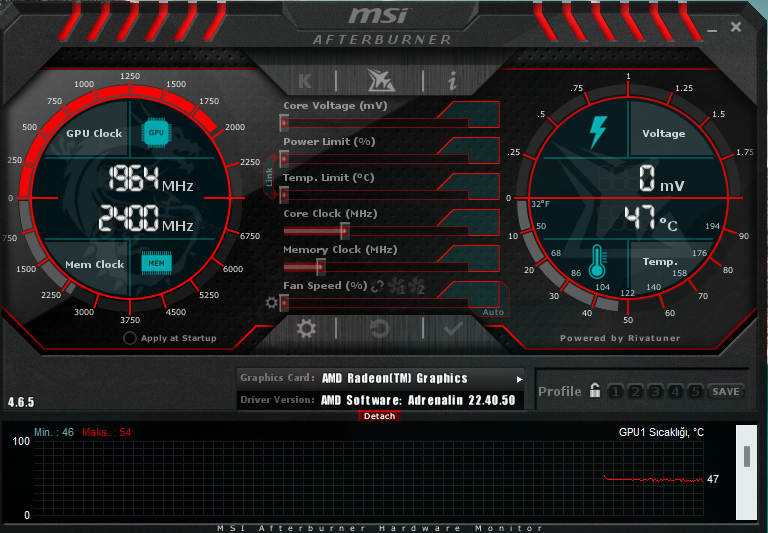Click the MEM chip icon

coord(156,263)
